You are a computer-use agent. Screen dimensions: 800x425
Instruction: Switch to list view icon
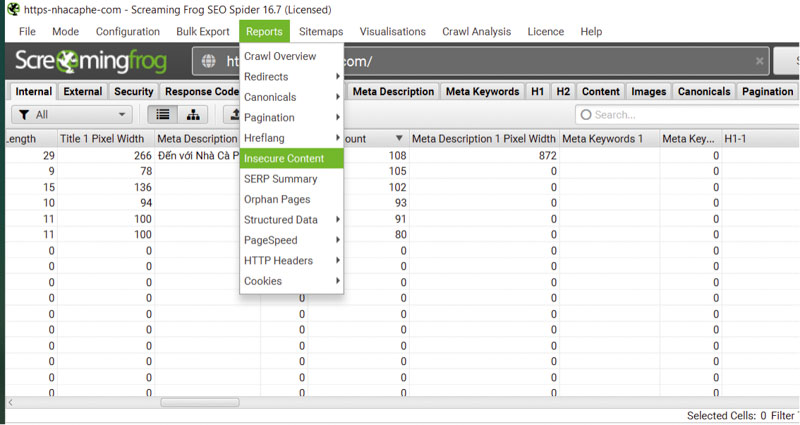point(161,115)
